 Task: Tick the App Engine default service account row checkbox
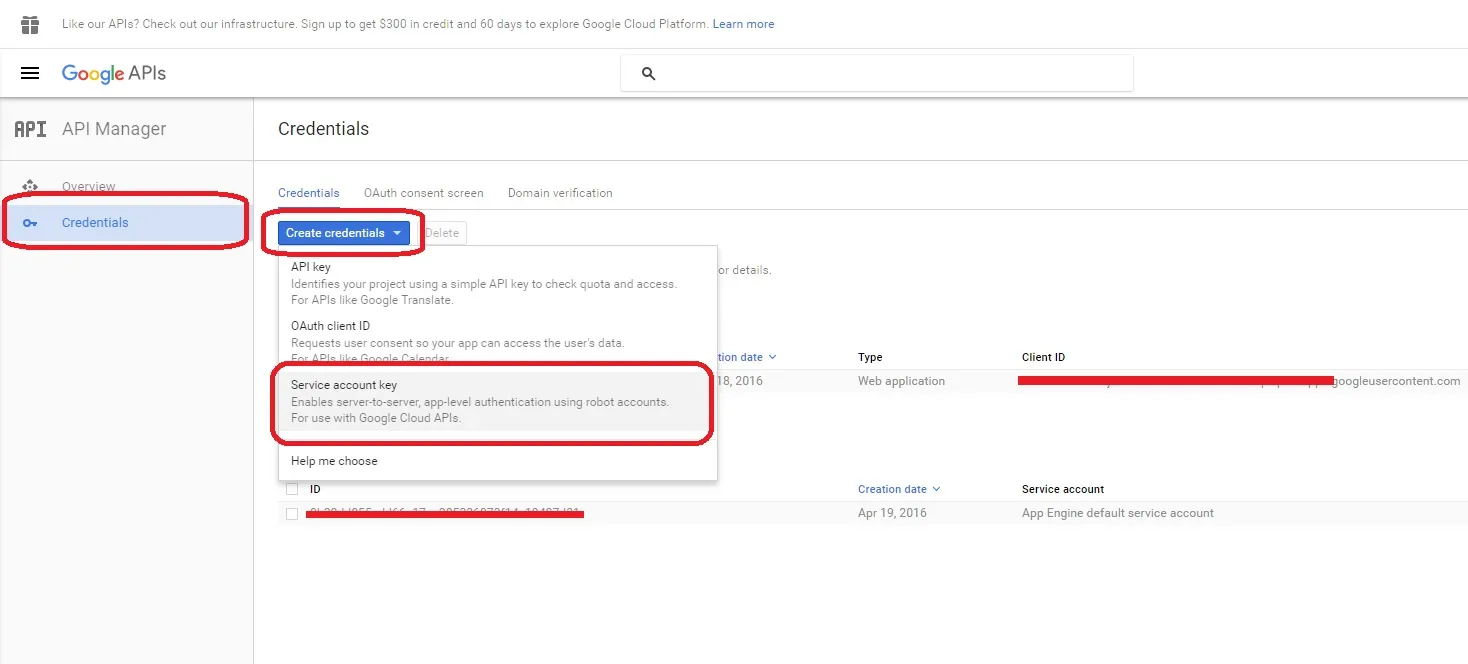coord(292,513)
